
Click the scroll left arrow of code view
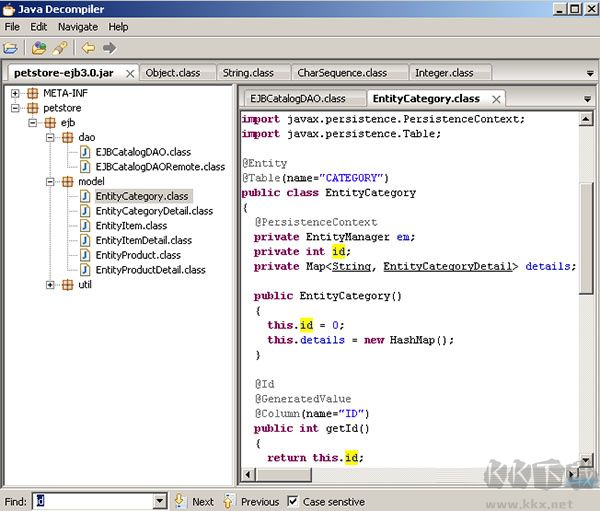[x=248, y=475]
